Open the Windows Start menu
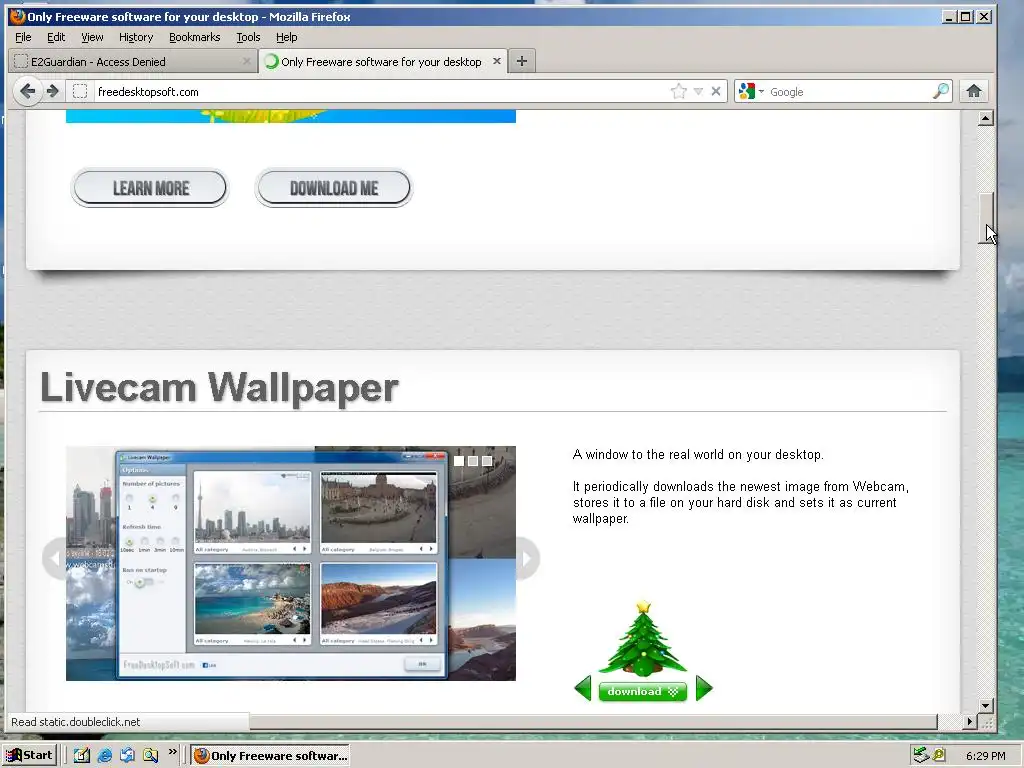Image resolution: width=1024 pixels, height=768 pixels. coord(29,756)
